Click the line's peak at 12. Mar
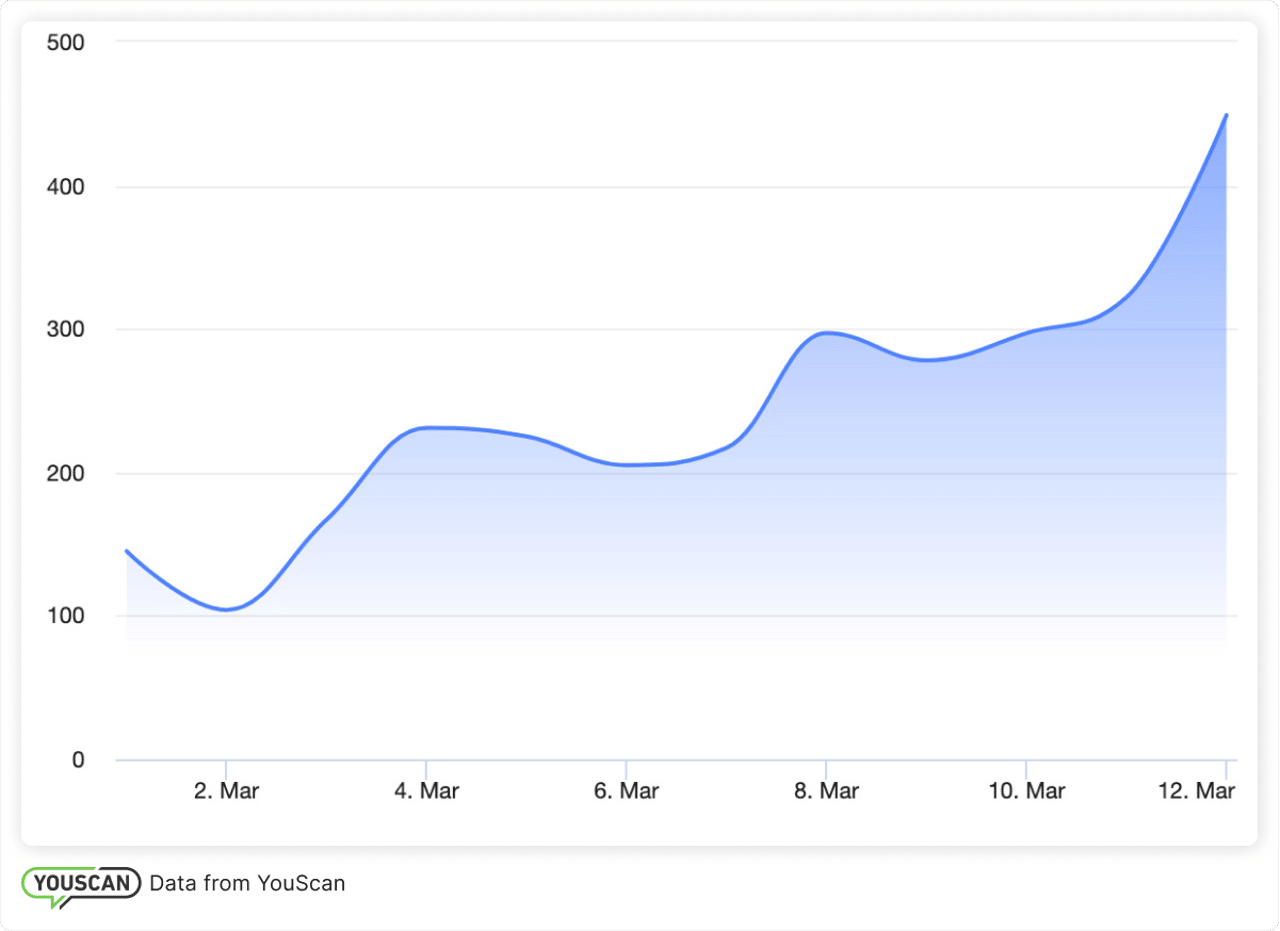 coord(1226,115)
